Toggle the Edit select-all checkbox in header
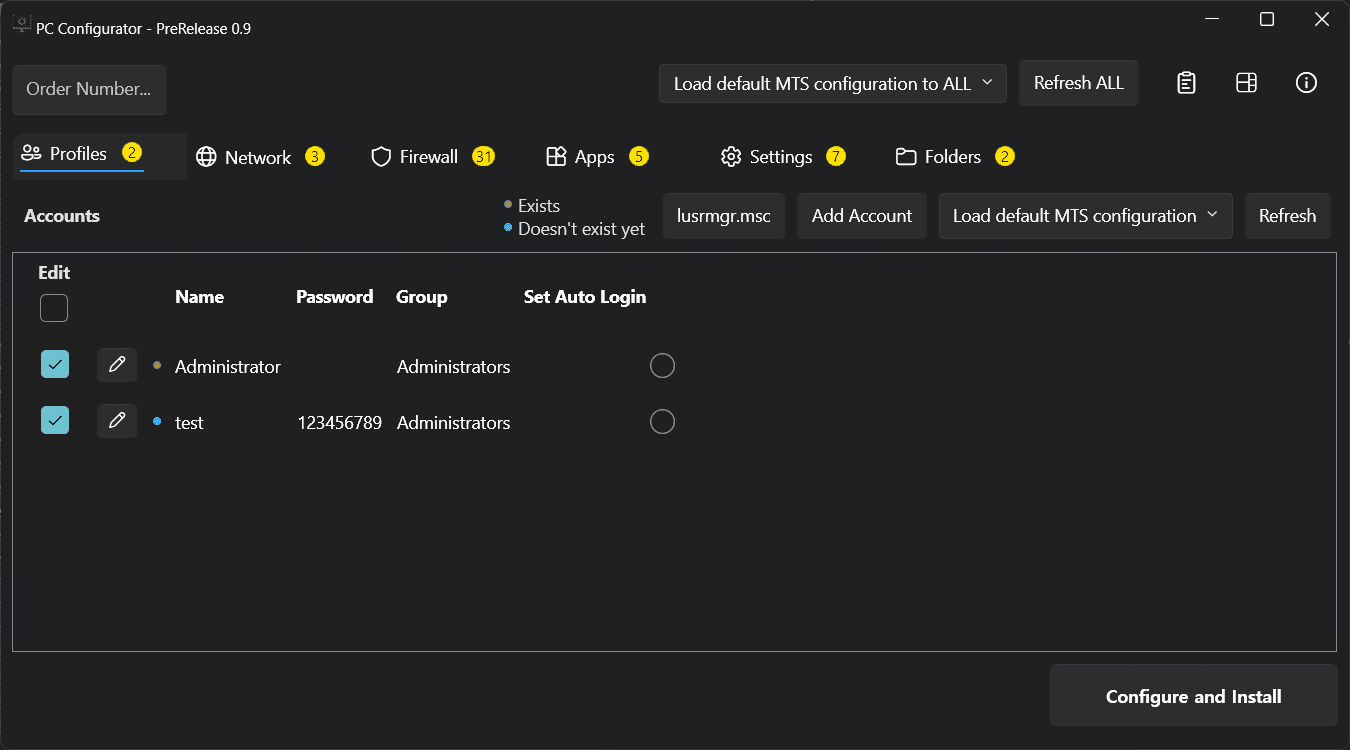1350x750 pixels. (x=54, y=308)
